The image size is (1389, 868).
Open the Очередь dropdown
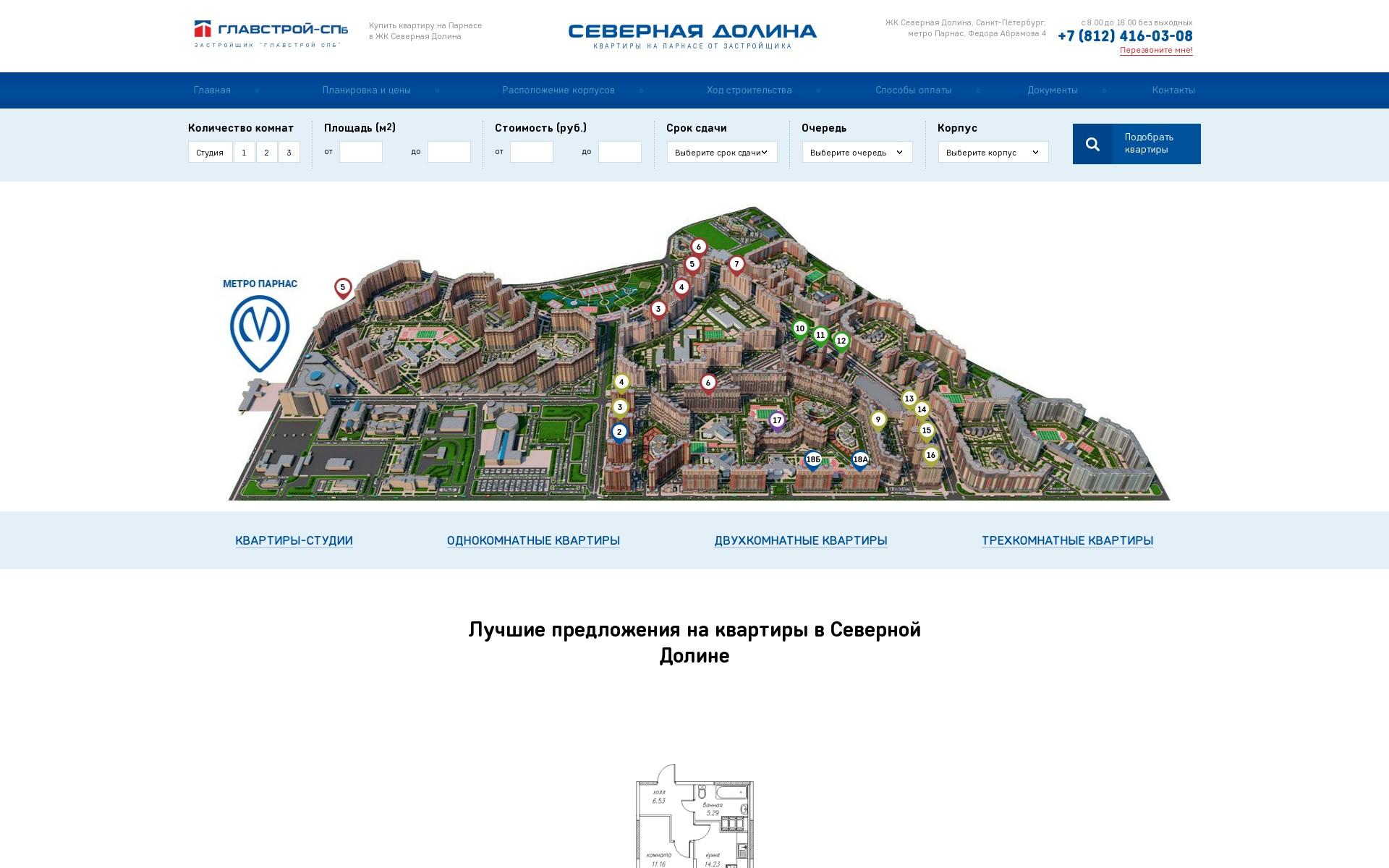(857, 152)
